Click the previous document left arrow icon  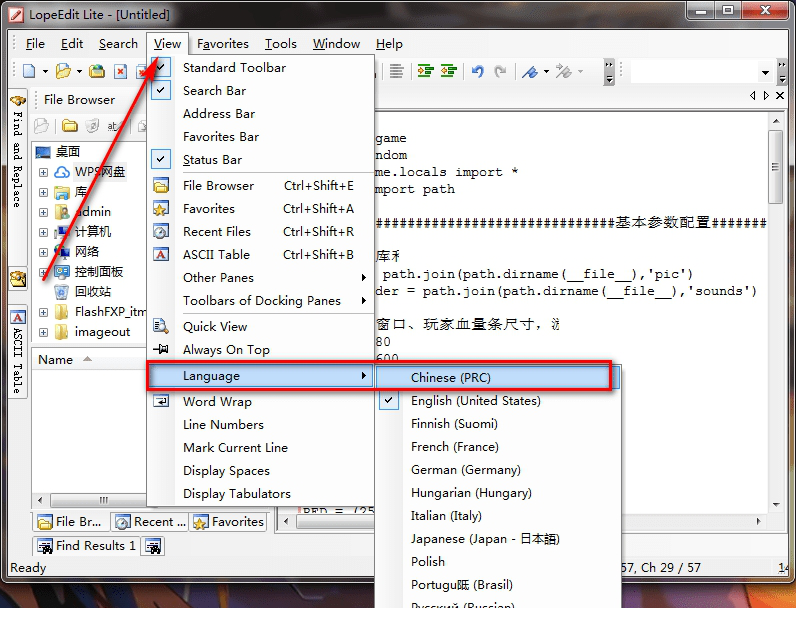coord(753,95)
